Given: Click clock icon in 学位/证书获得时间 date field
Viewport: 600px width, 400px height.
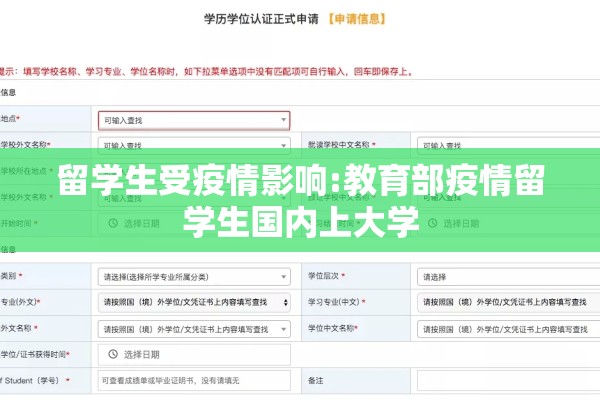Looking at the screenshot, I should (x=113, y=354).
